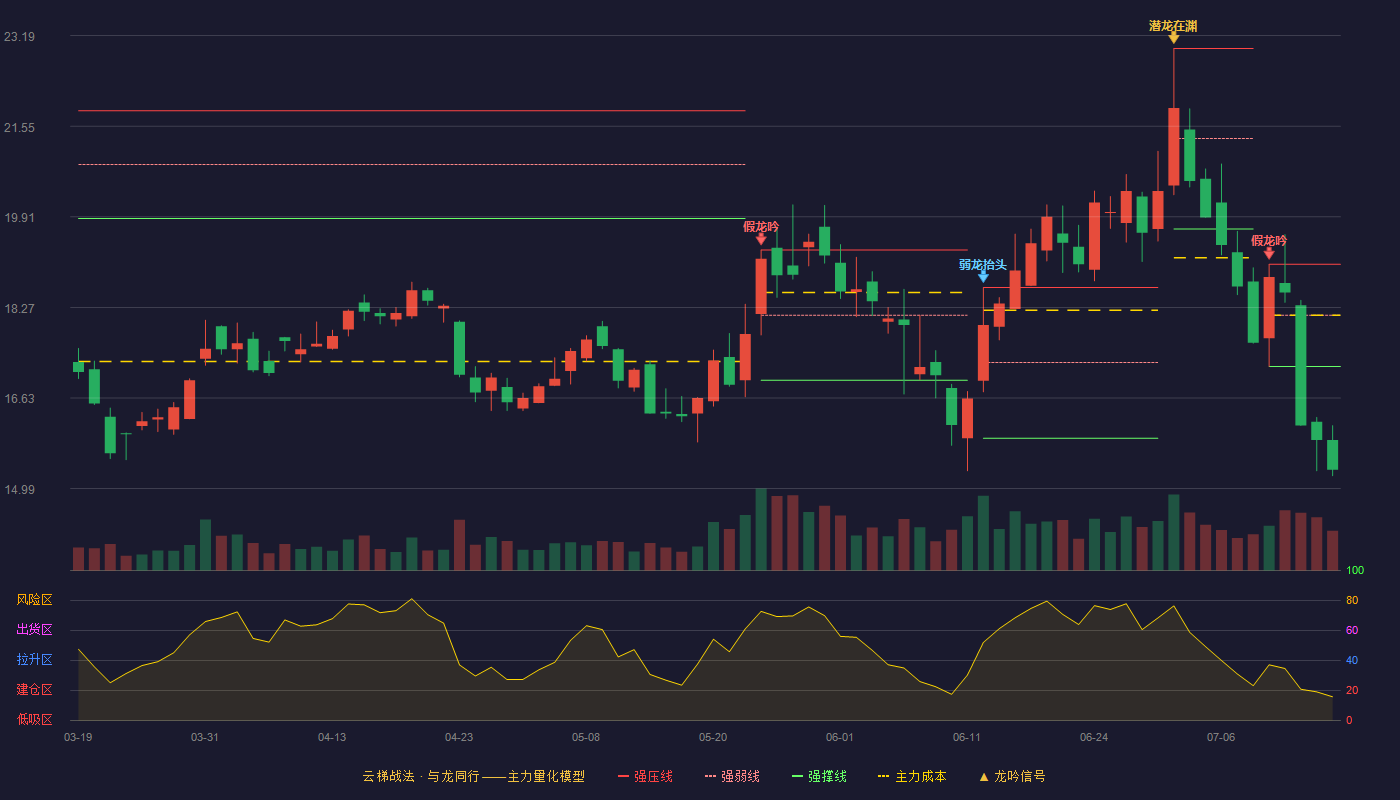The width and height of the screenshot is (1400, 800).
Task: Toggle the 龙吟信号 legend entry
Action: pos(1012,776)
